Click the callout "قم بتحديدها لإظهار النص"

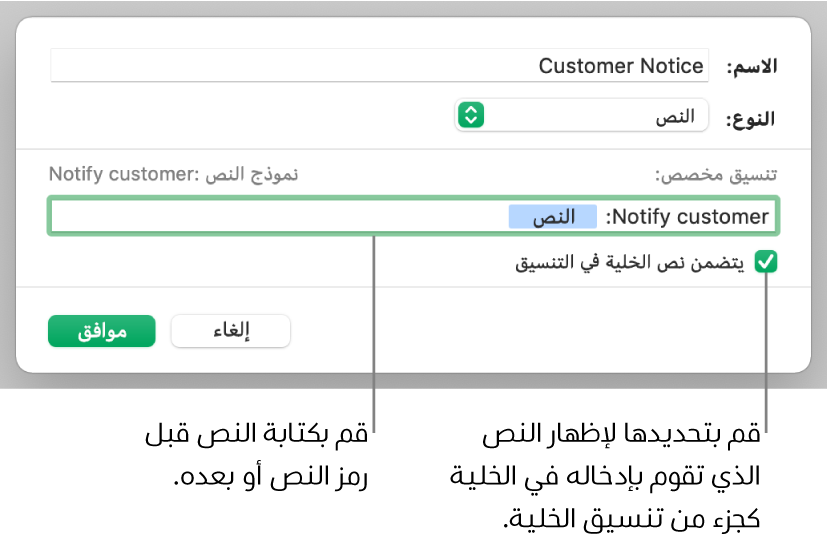[x=621, y=436]
